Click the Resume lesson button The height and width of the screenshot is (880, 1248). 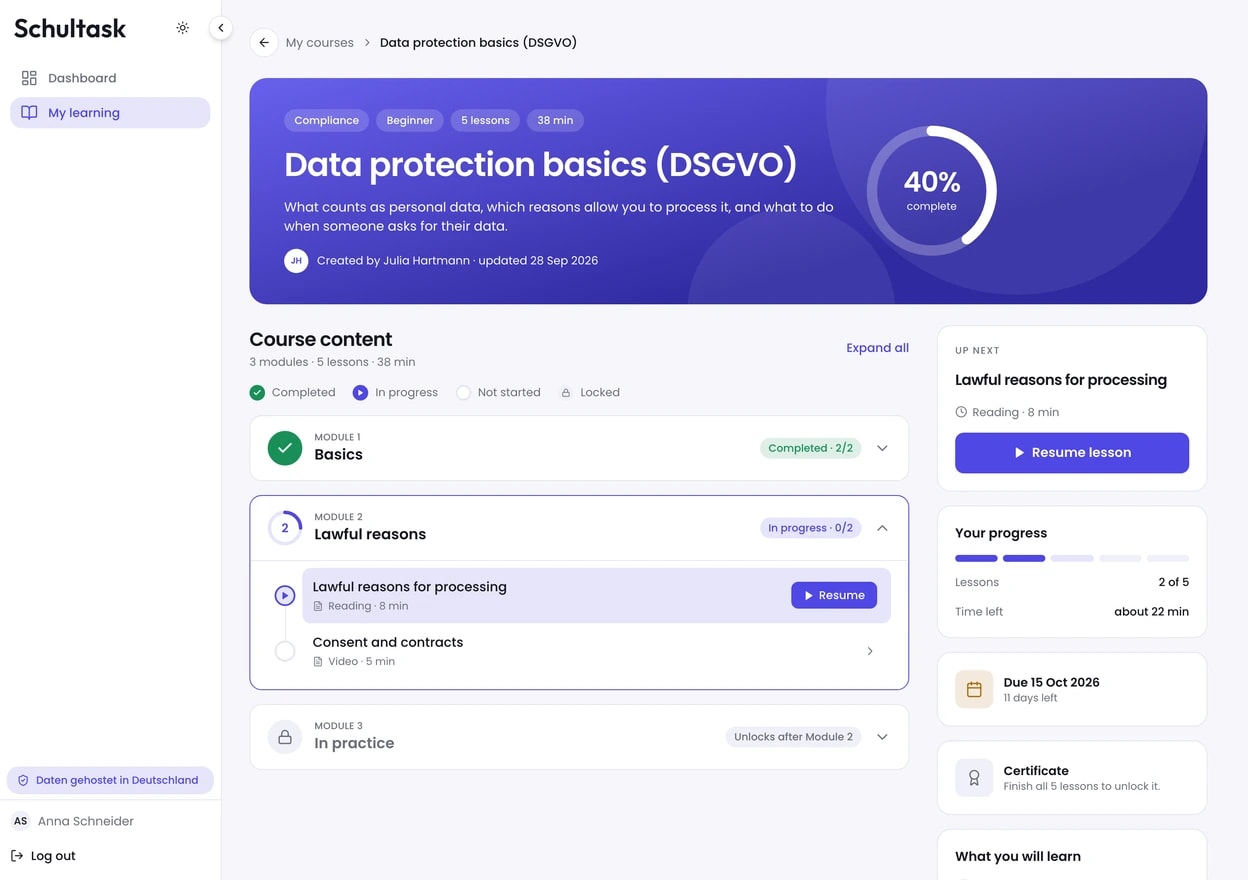pyautogui.click(x=1072, y=453)
